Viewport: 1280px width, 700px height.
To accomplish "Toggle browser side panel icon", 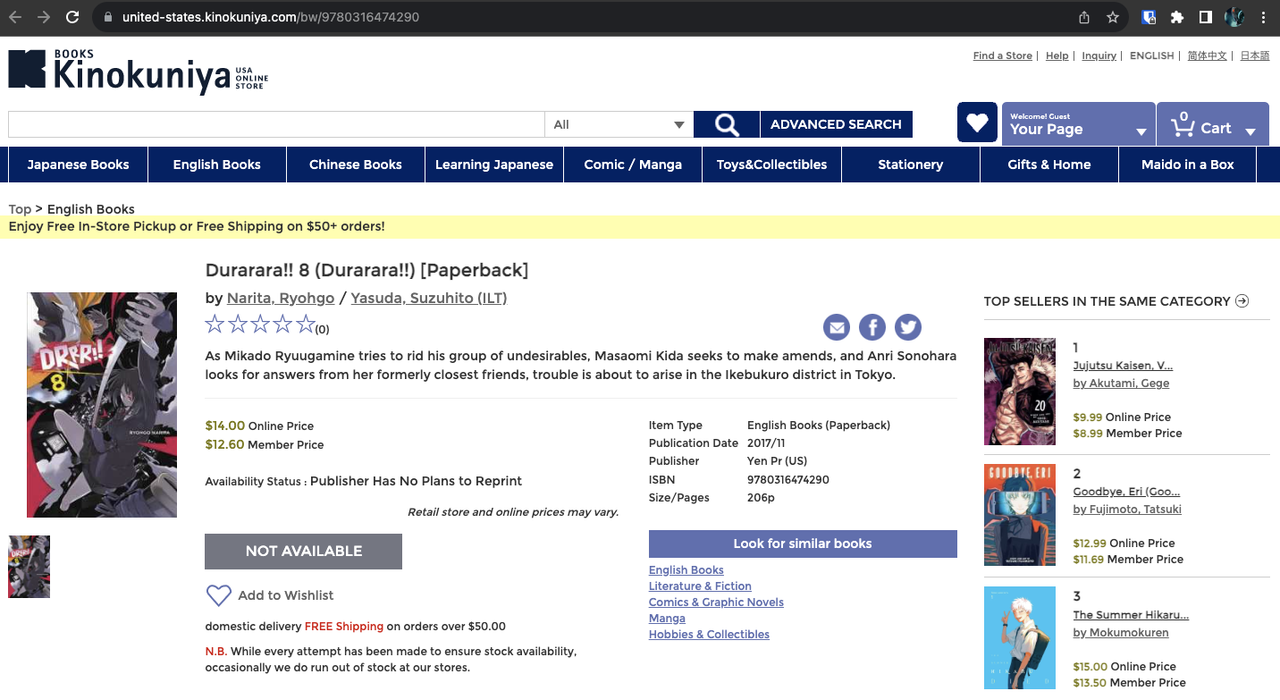I will 1206,17.
